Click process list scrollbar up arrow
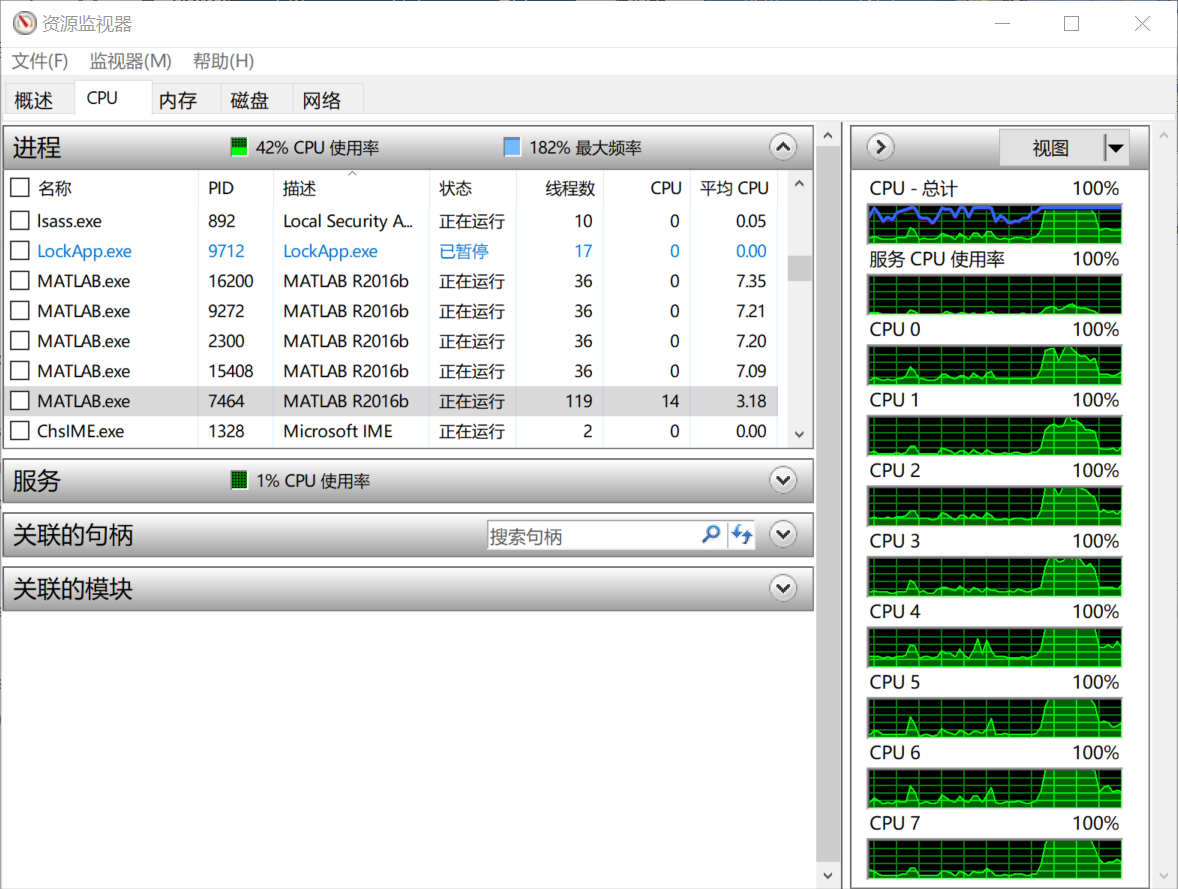The height and width of the screenshot is (889, 1178). click(799, 184)
